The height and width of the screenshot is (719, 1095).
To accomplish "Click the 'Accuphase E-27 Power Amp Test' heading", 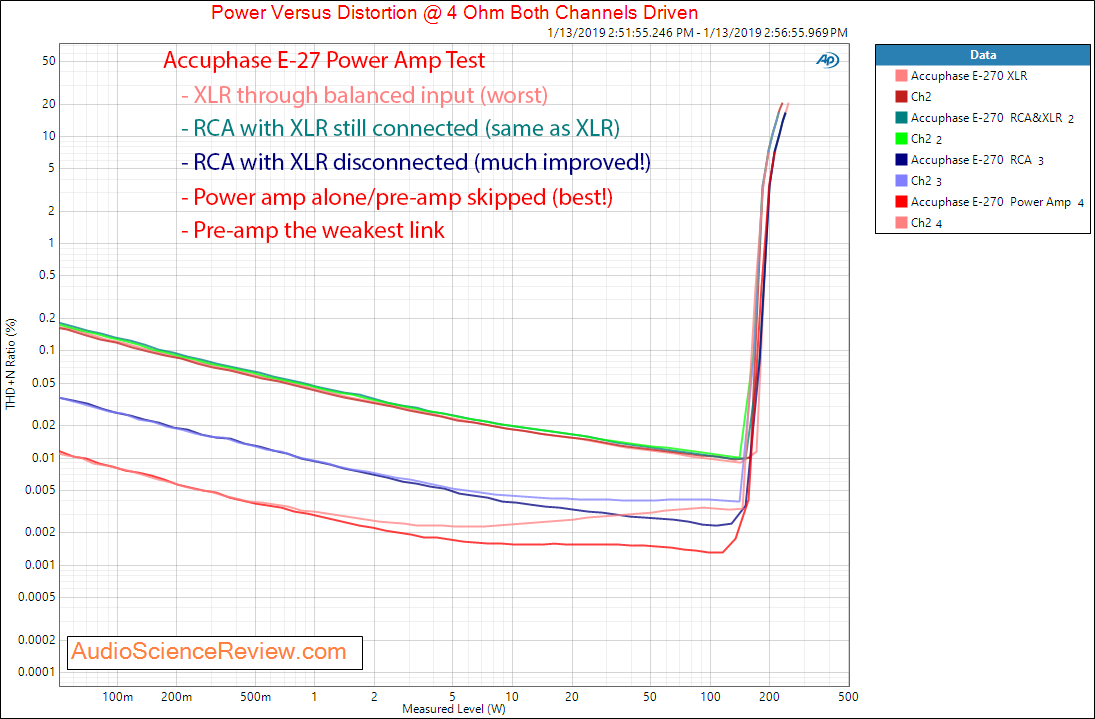I will tap(324, 61).
